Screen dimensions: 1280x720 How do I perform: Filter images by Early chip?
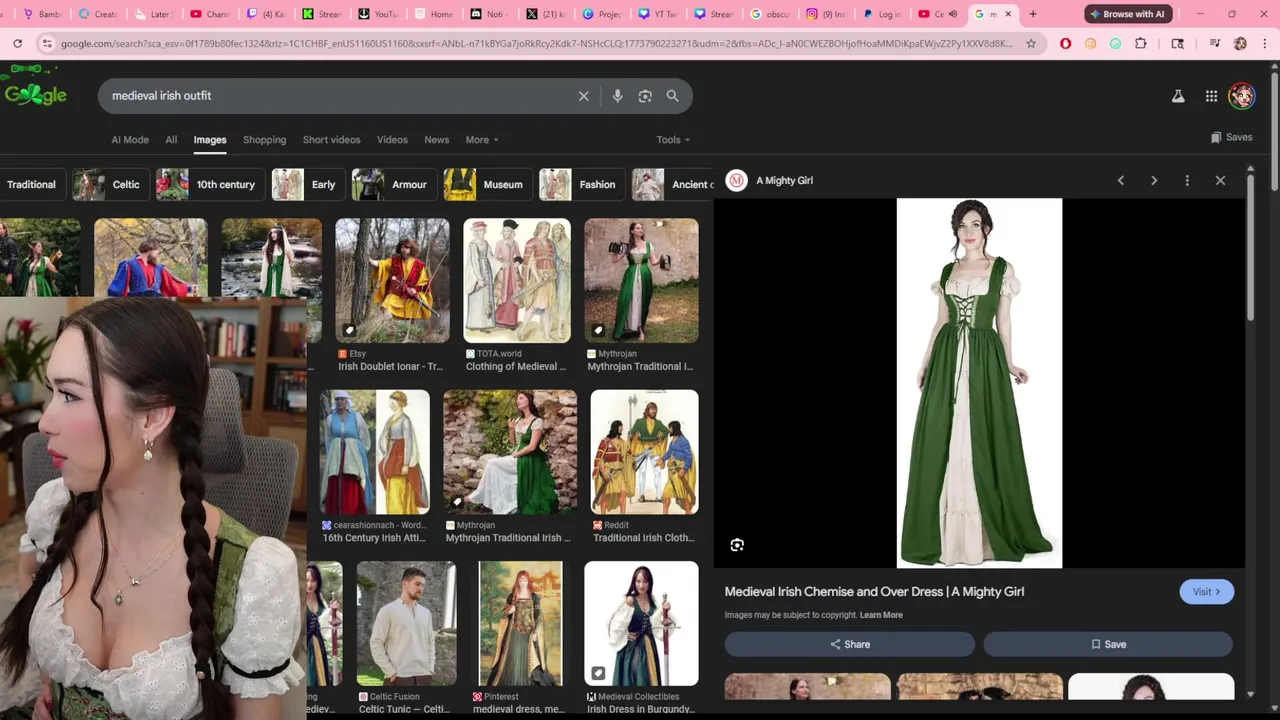tap(307, 185)
